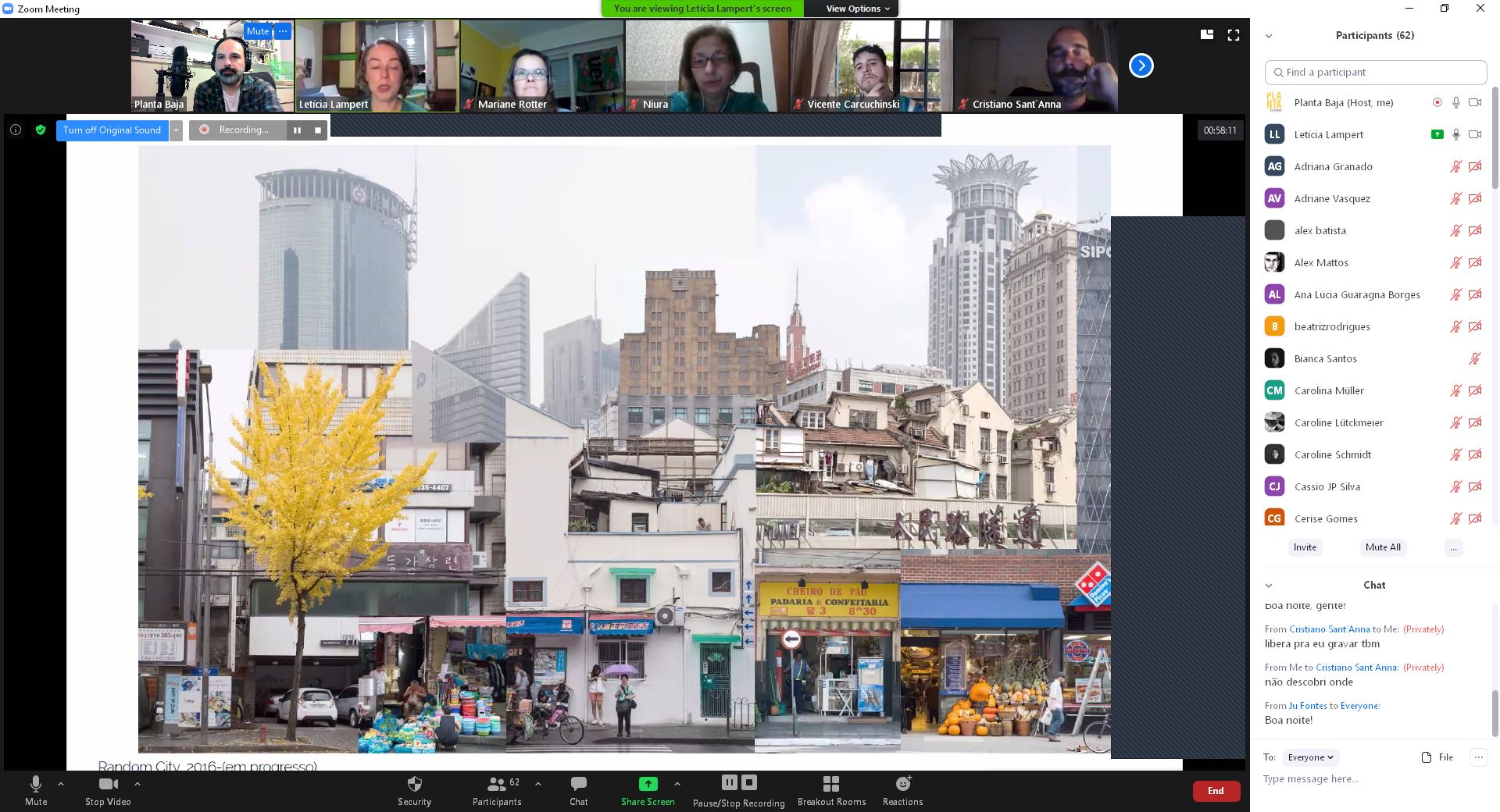Collapse the Participants panel chevron
The width and height of the screenshot is (1500, 812).
1269,36
